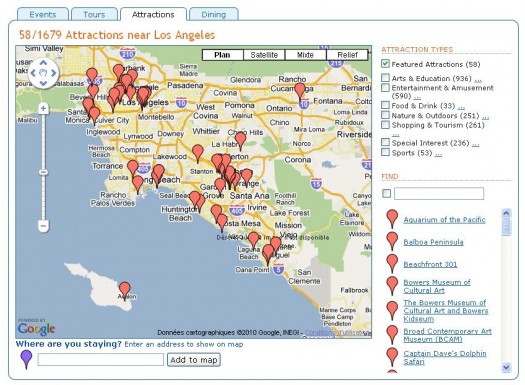
Task: Expand Arts & Education subcategories ellipsis
Action: (x=478, y=80)
